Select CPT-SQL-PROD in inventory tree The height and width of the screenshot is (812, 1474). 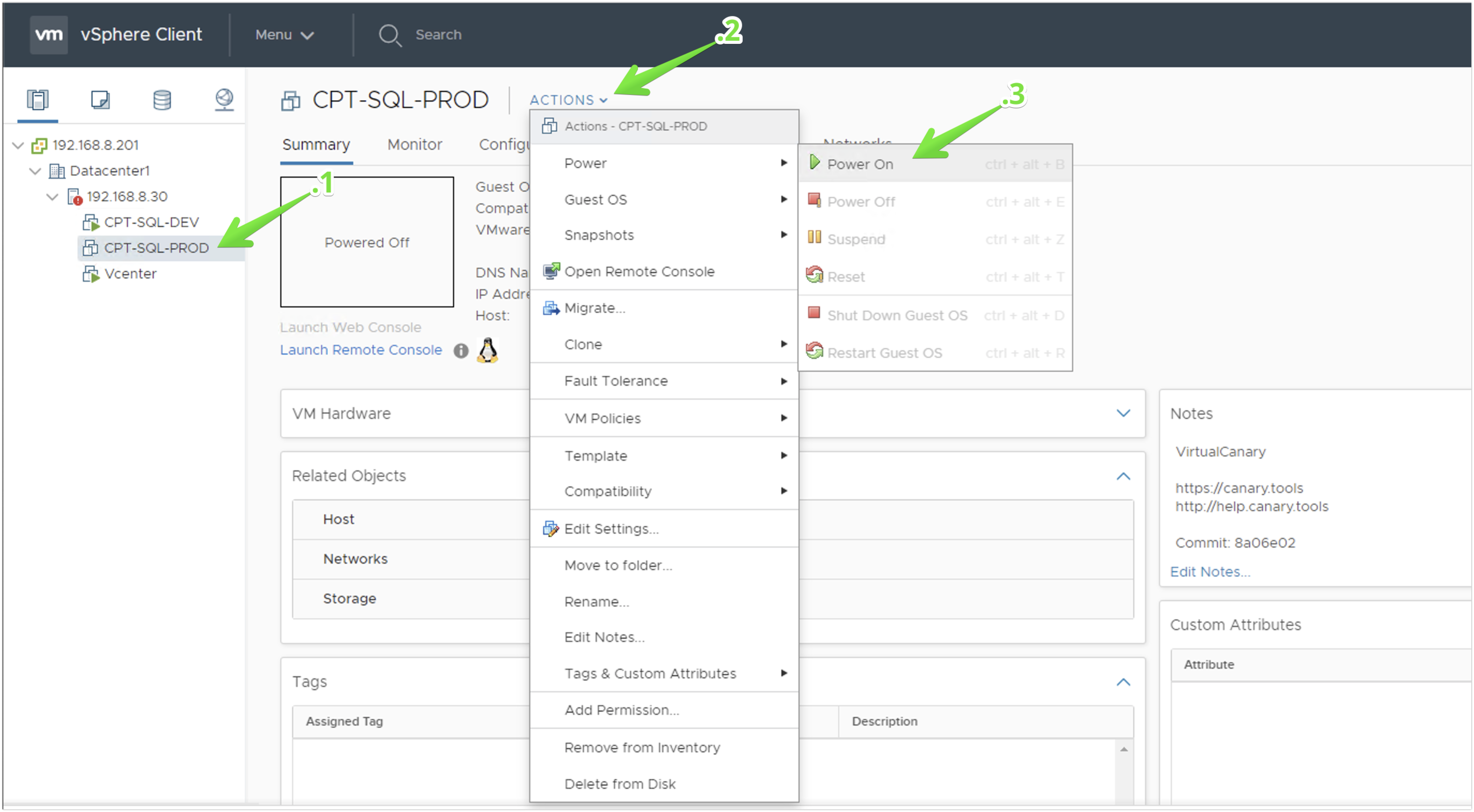tap(156, 248)
